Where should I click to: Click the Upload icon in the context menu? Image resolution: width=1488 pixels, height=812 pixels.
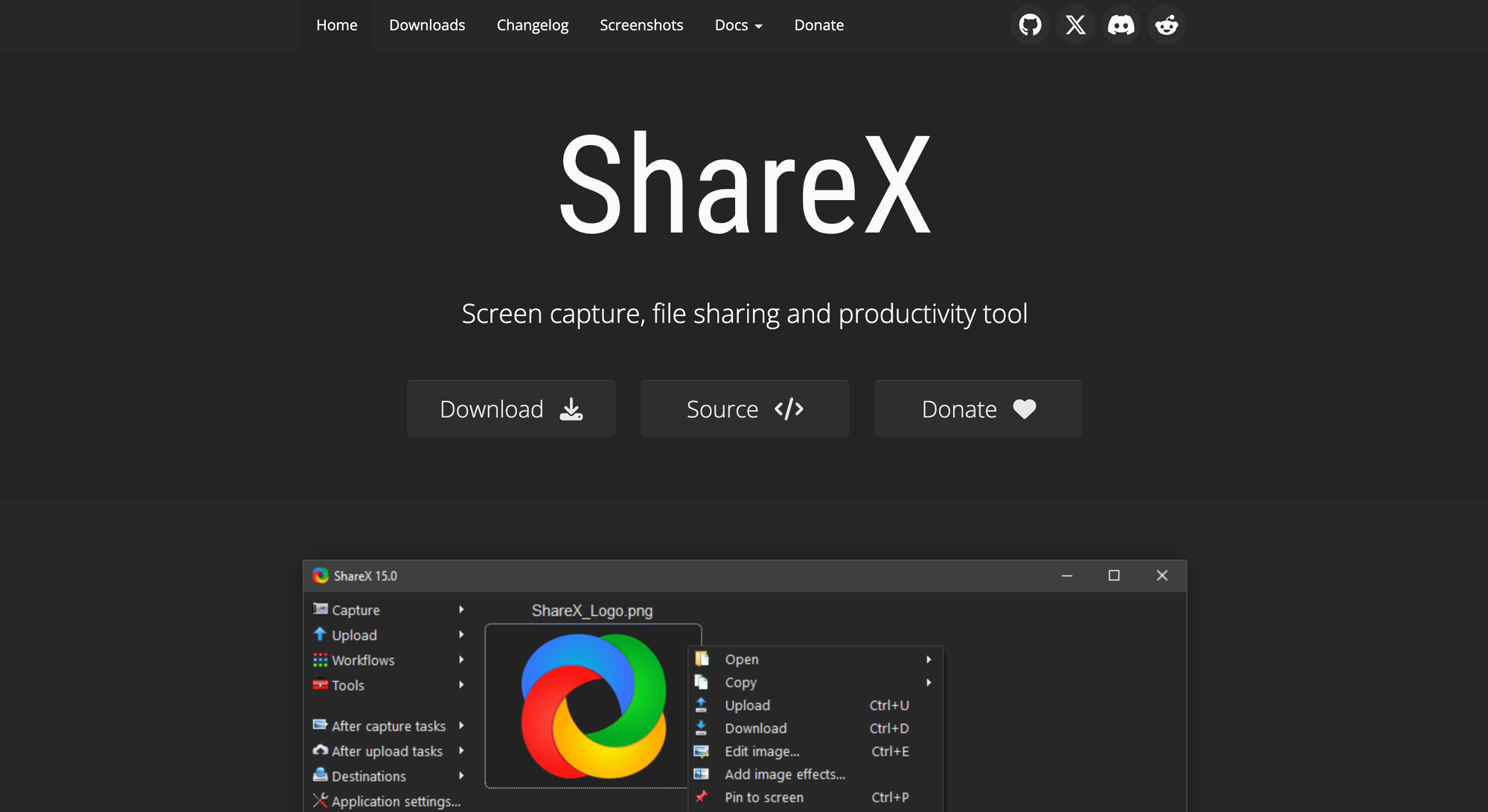tap(702, 705)
